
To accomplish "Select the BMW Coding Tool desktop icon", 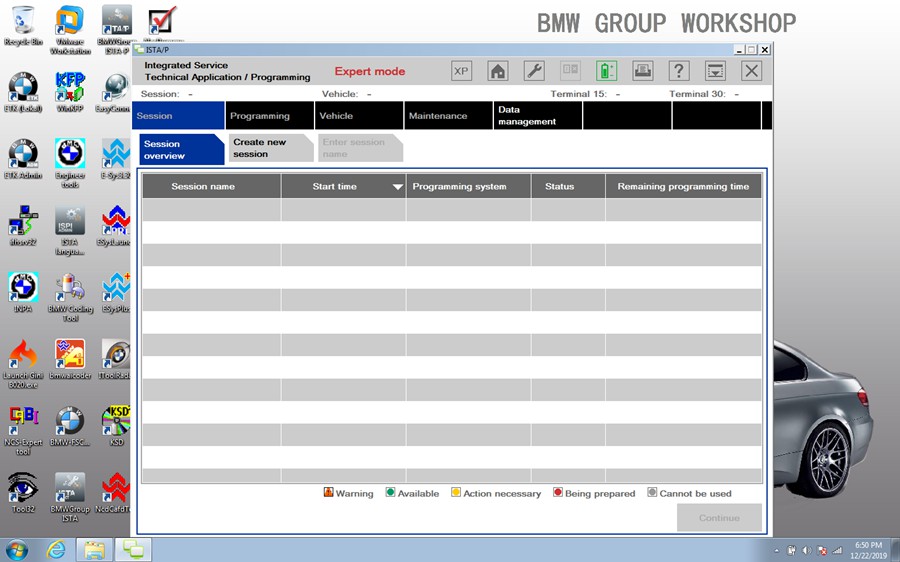I will coord(70,296).
